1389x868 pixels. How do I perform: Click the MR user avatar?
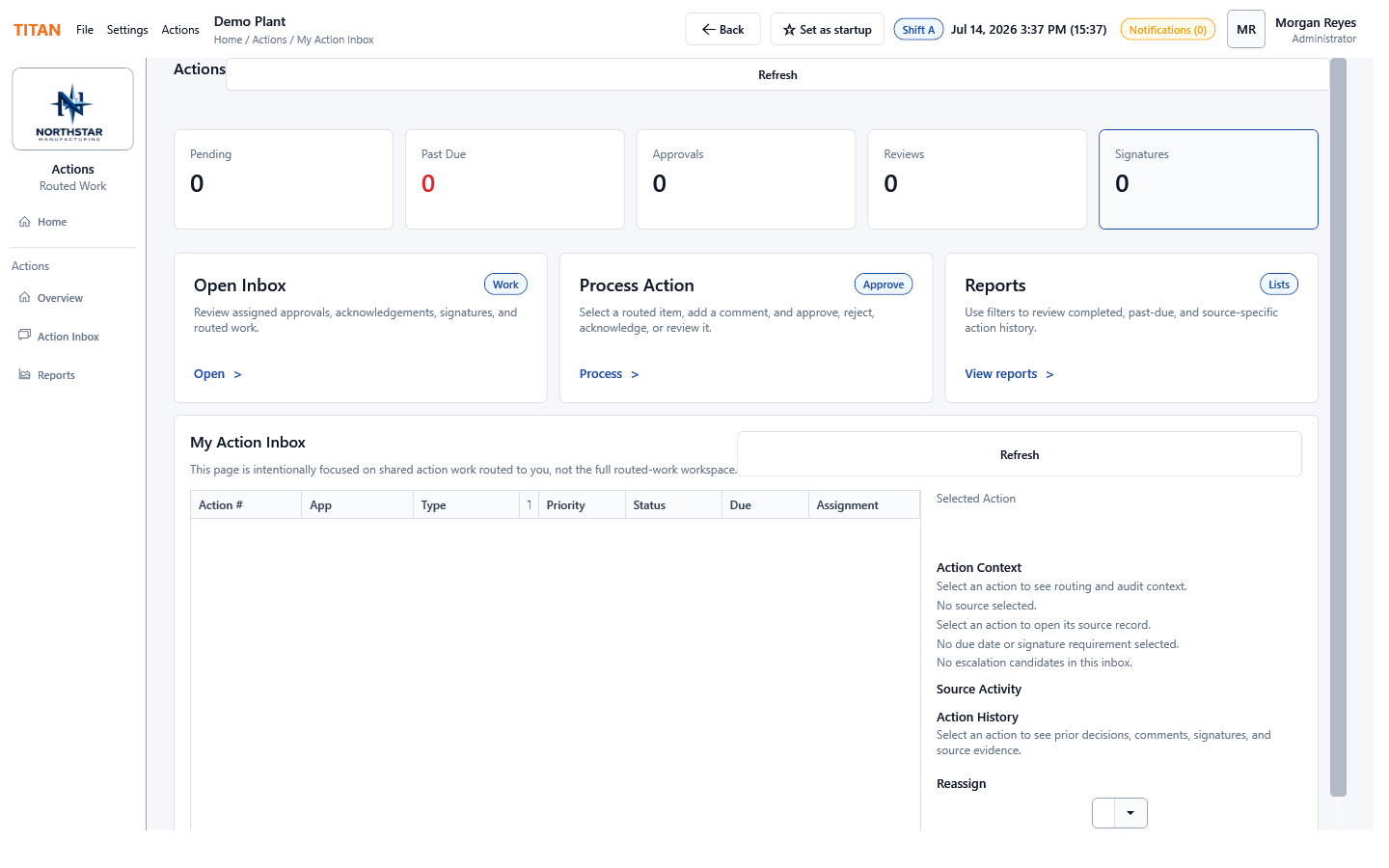pyautogui.click(x=1246, y=30)
